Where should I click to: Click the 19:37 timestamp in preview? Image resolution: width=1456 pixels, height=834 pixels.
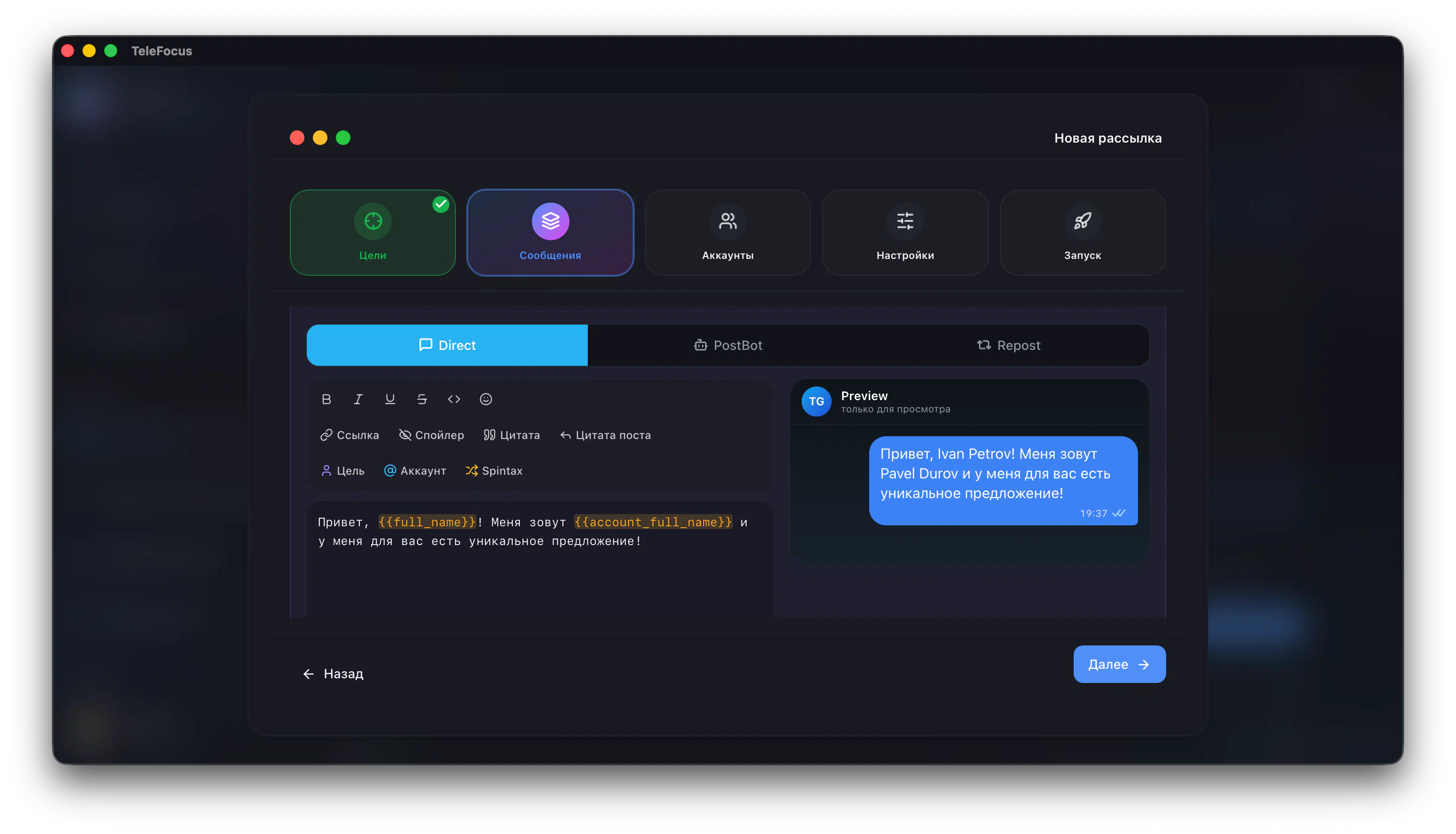(1093, 514)
